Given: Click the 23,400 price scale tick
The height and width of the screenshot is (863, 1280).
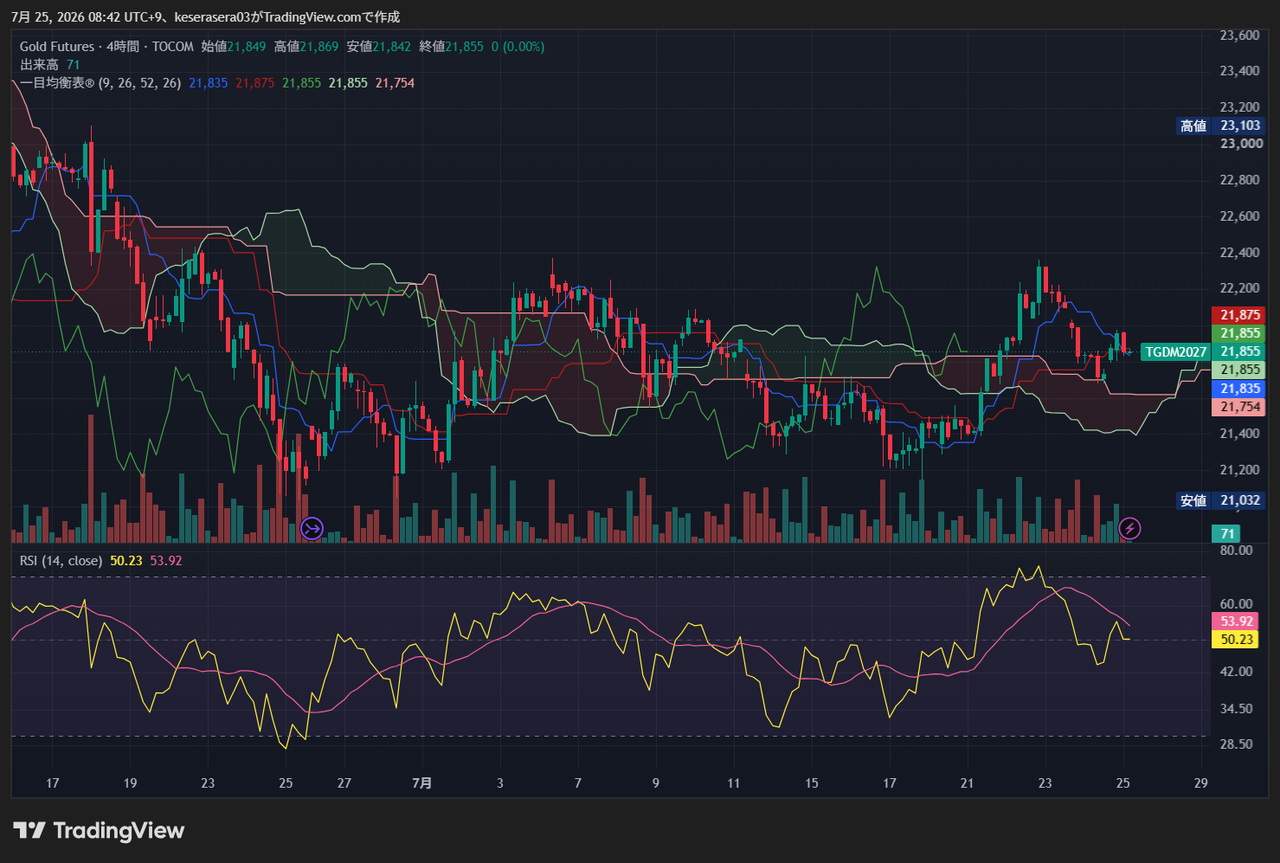Looking at the screenshot, I should click(1240, 71).
